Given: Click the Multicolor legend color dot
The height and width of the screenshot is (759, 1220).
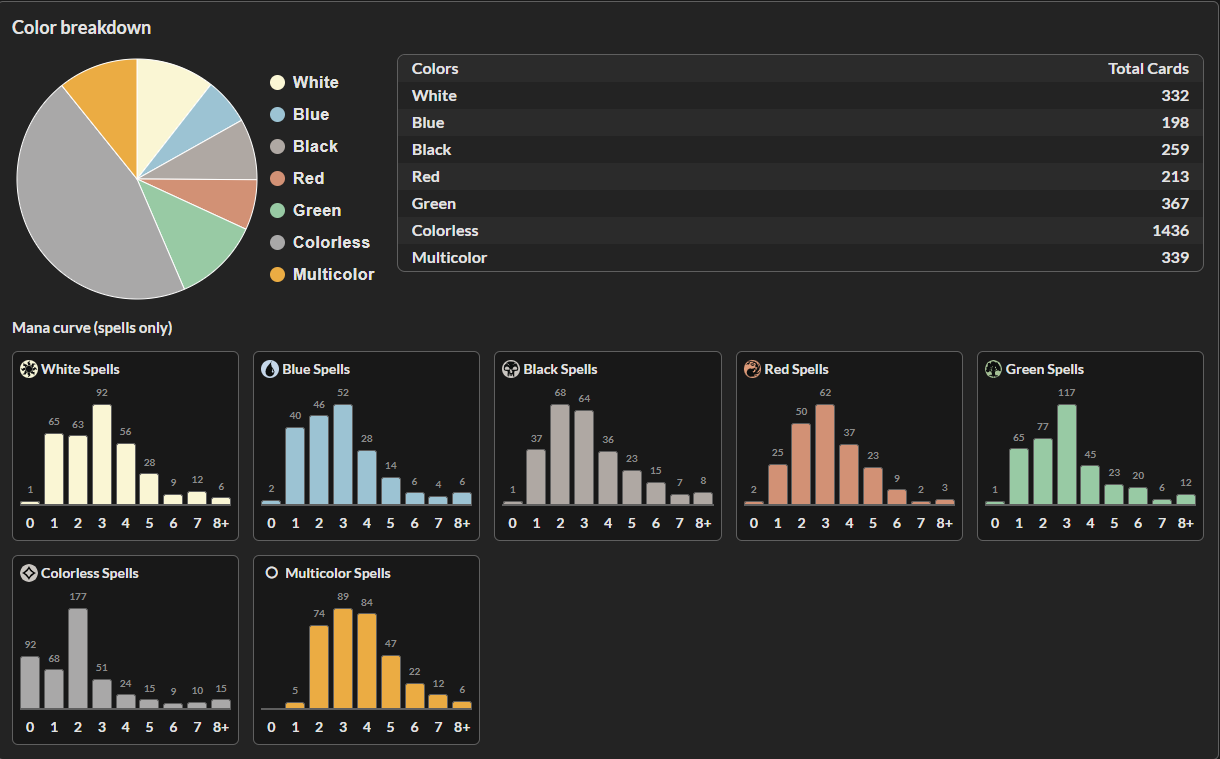Looking at the screenshot, I should coord(278,275).
